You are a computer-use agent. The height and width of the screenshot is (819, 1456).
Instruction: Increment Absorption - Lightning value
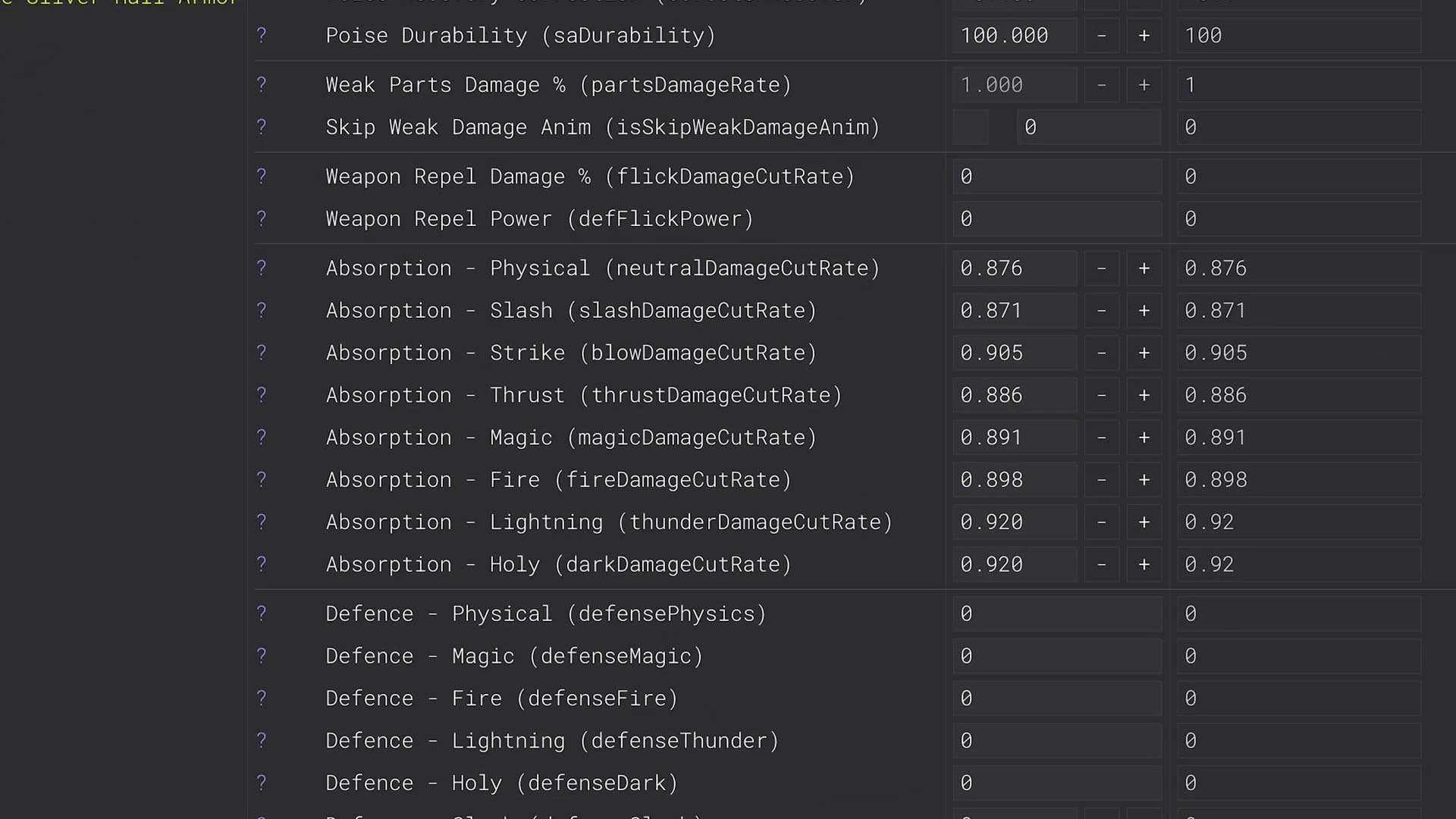coord(1144,522)
